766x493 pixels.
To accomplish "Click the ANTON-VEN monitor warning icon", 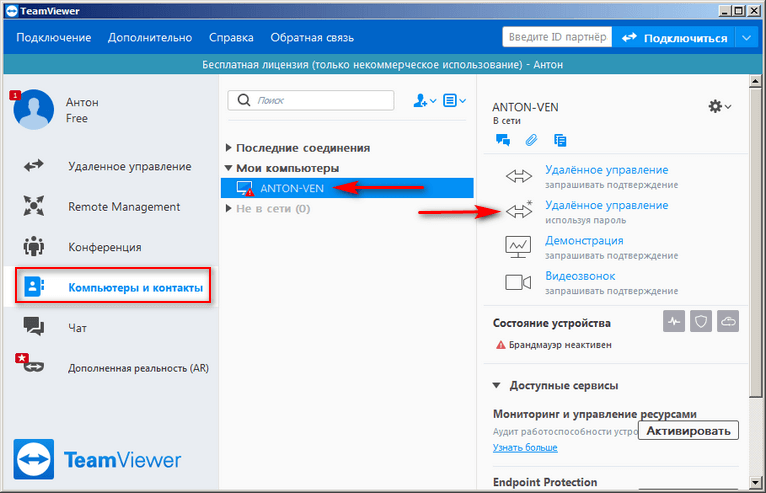I will tap(245, 189).
